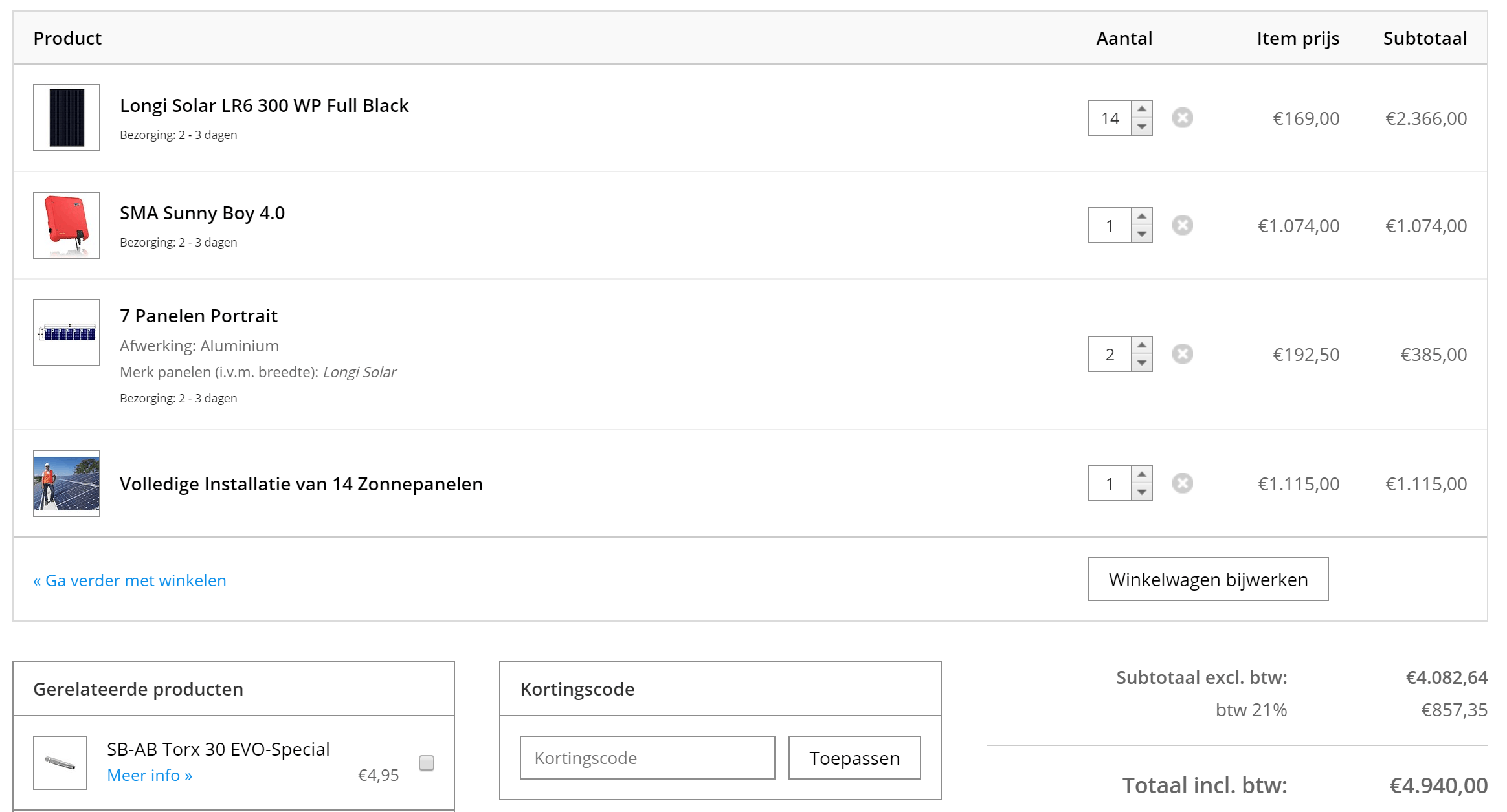
Task: Decrease Volledige Installatie quantity arrow
Action: pyautogui.click(x=1142, y=492)
